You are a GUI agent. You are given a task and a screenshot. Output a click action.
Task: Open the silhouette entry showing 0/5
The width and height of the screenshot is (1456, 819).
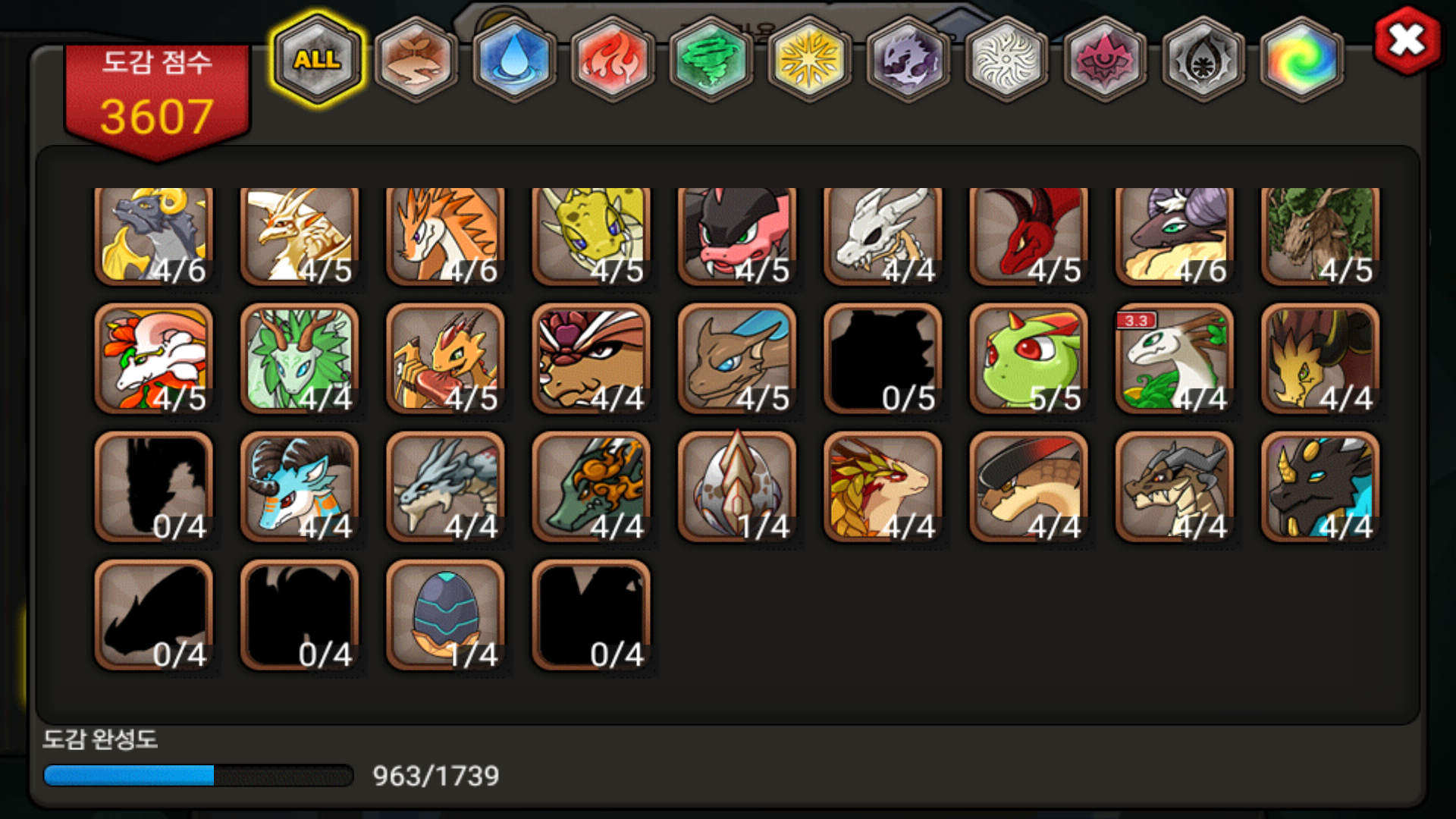883,359
